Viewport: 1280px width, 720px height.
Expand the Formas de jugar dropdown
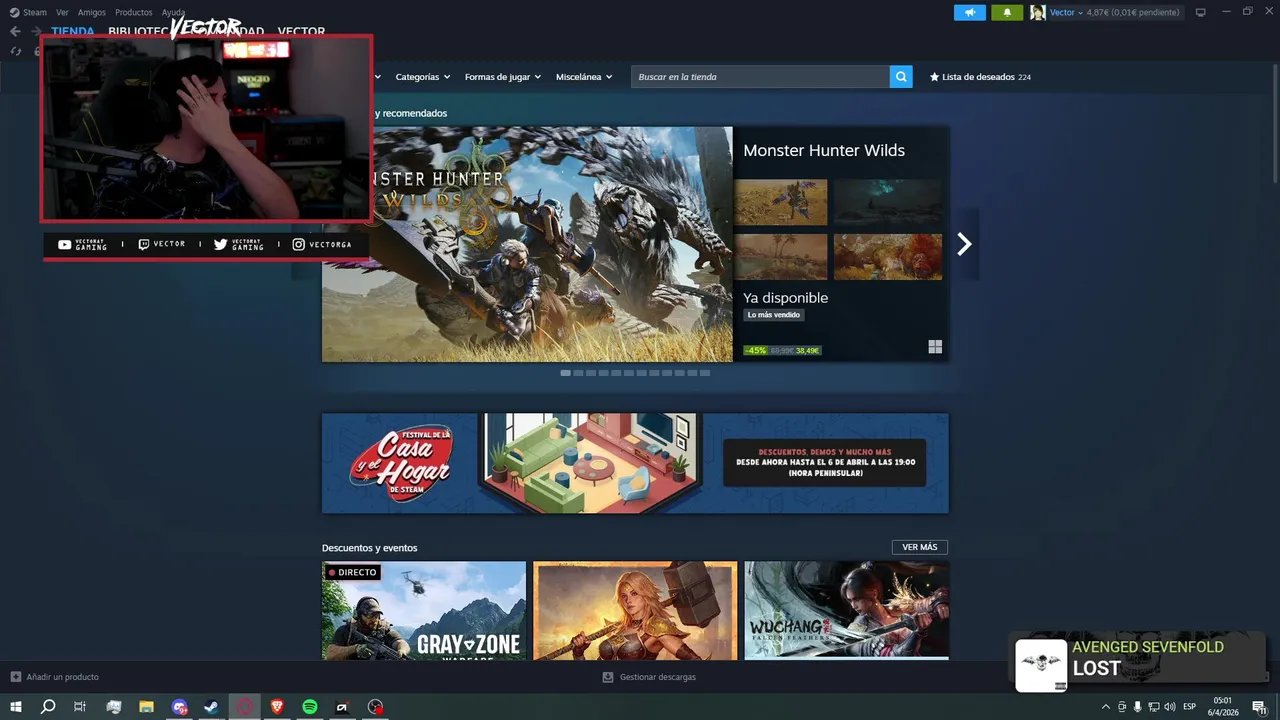(x=502, y=77)
